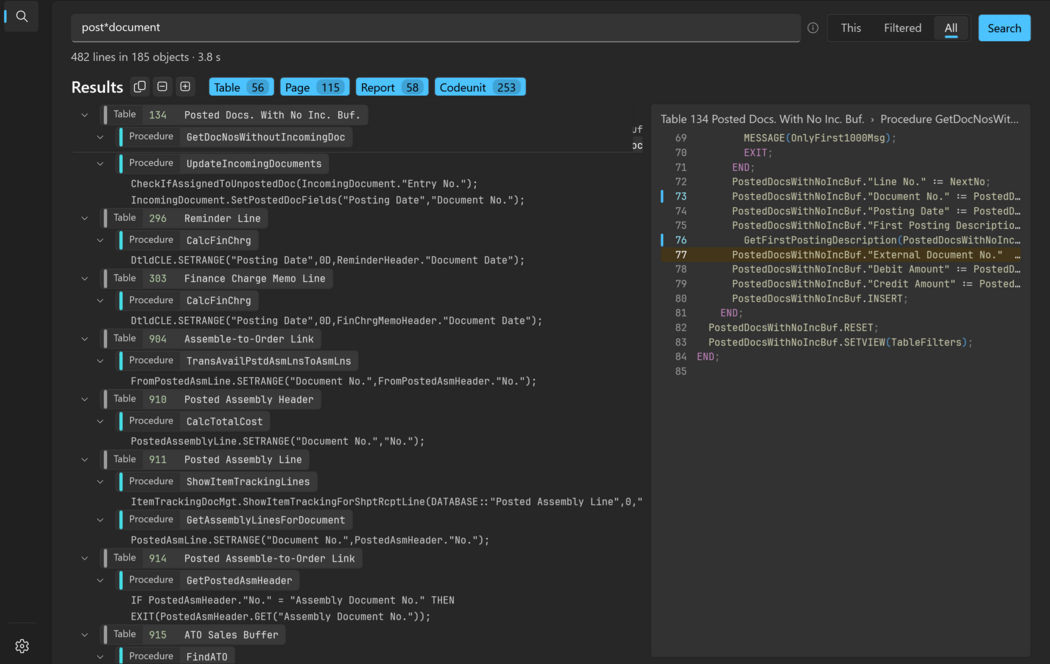Open CalcFinChrg procedure under Reminder Line
Image resolution: width=1050 pixels, height=664 pixels.
click(189, 240)
